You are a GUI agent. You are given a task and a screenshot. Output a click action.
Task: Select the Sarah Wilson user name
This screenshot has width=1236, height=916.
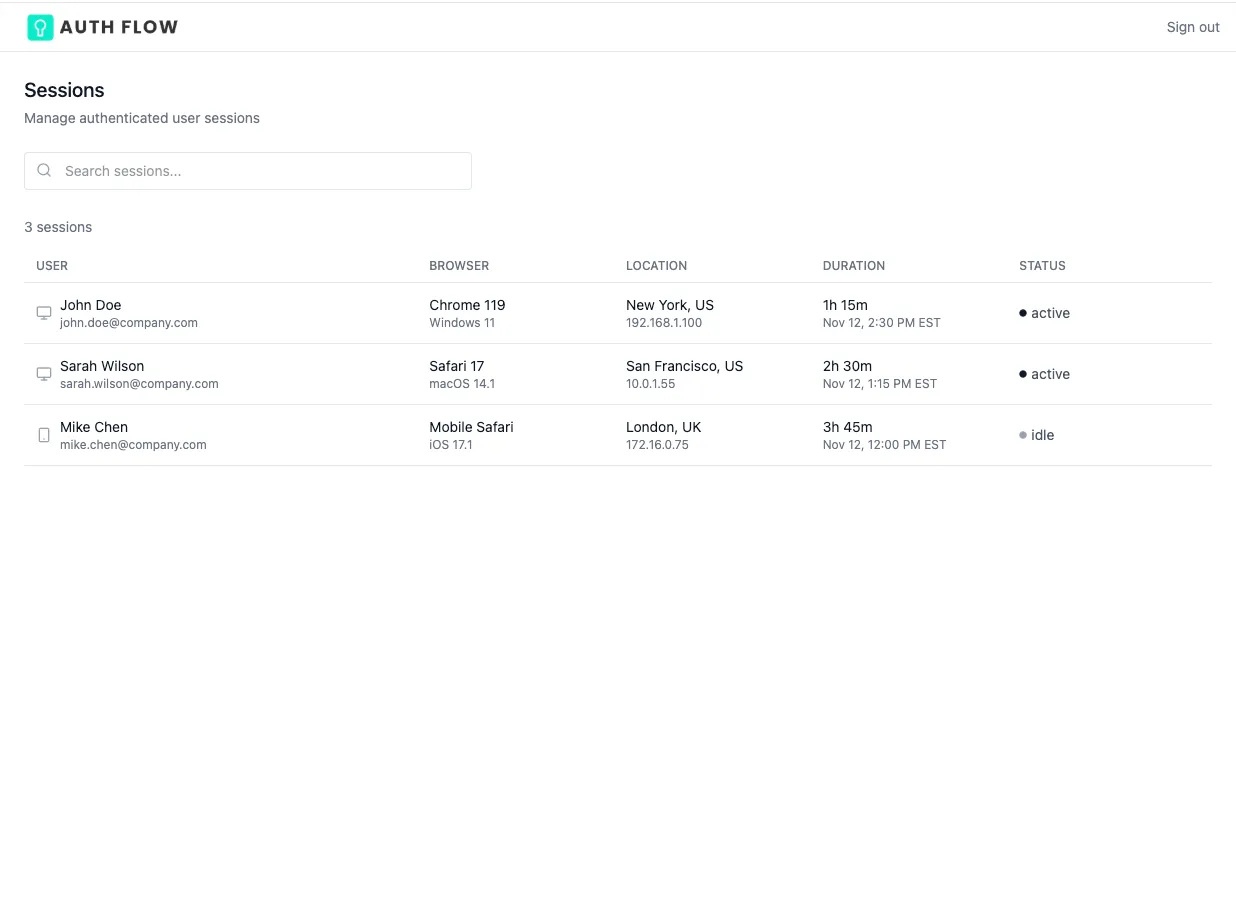102,366
